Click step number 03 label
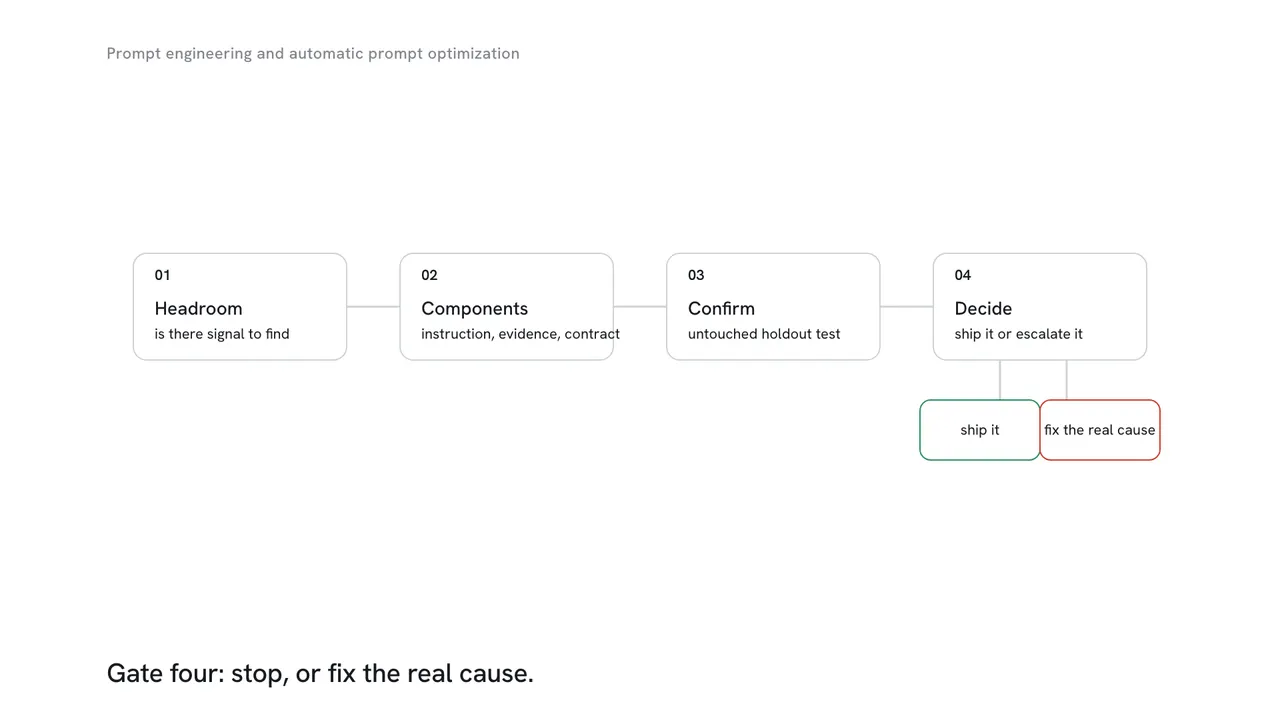 696,275
